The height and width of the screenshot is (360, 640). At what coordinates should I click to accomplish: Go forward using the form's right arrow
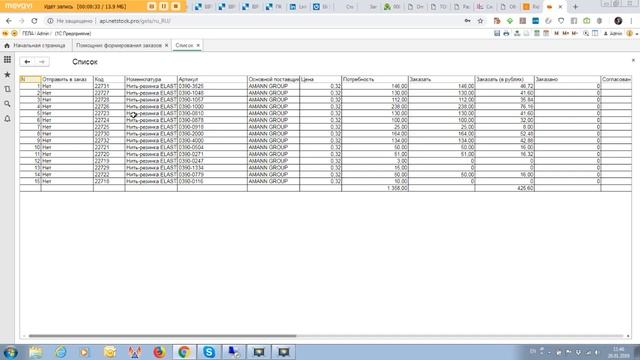tap(42, 62)
